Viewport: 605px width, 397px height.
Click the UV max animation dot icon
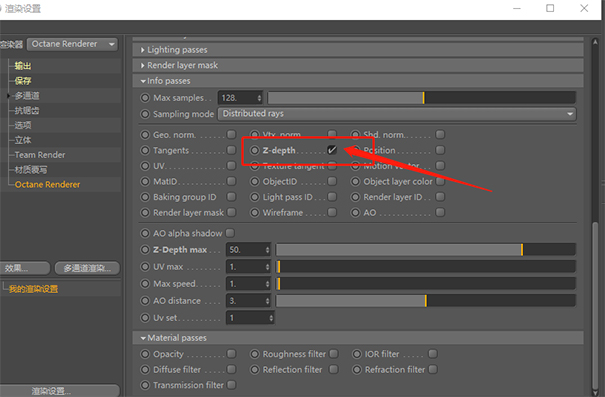pyautogui.click(x=145, y=267)
